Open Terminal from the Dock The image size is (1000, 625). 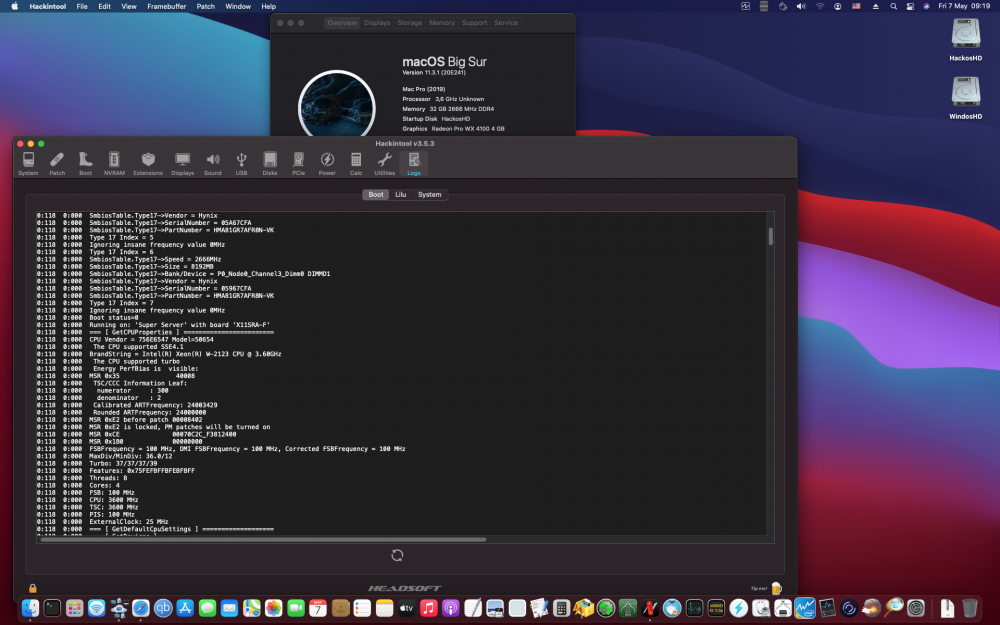coord(52,608)
